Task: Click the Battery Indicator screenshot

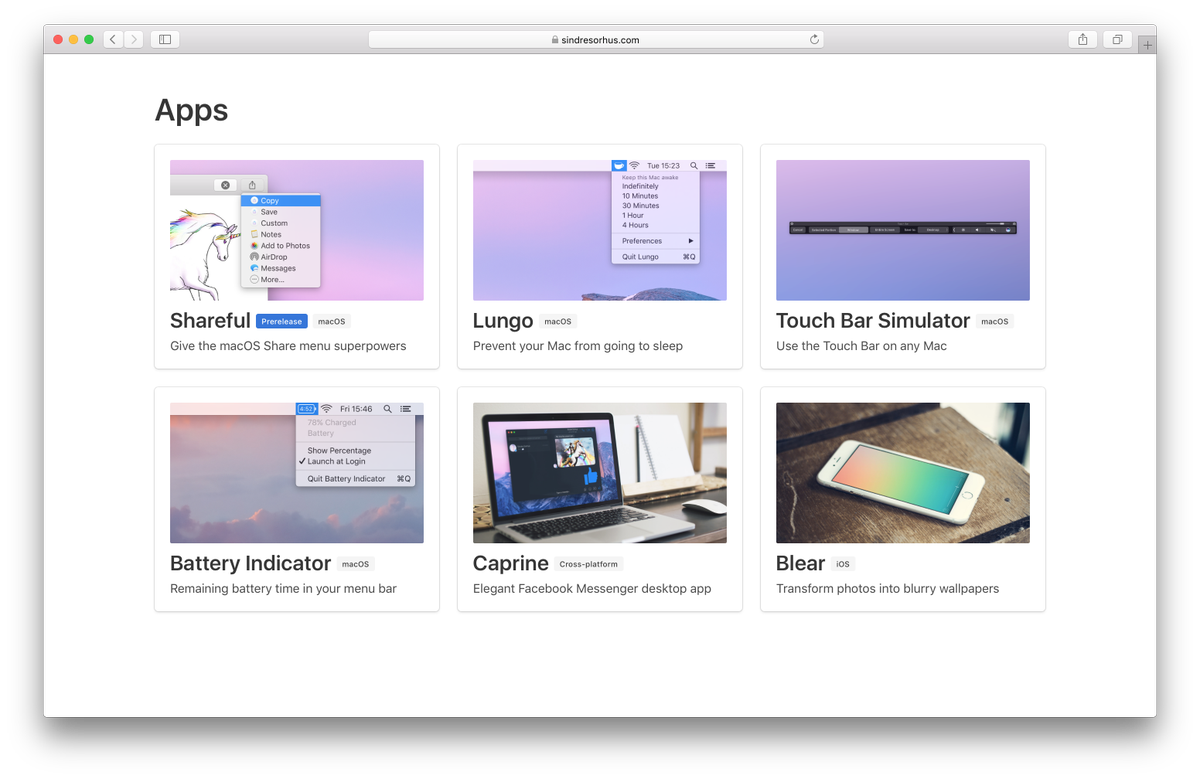Action: (x=297, y=473)
